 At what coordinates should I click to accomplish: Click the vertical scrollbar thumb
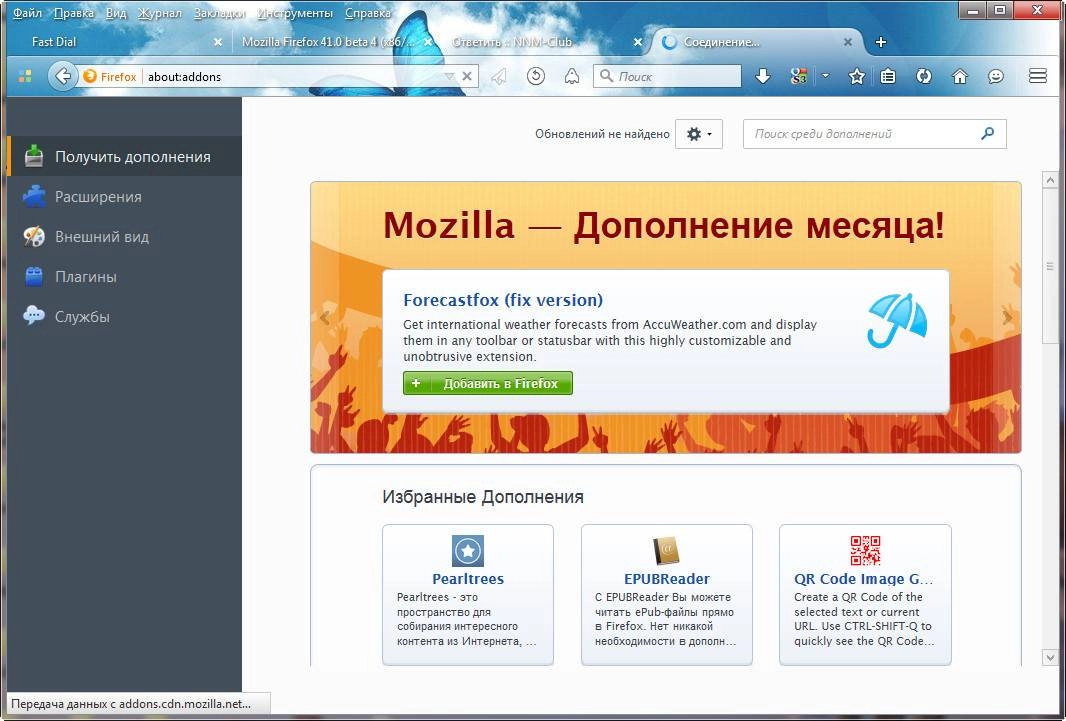pyautogui.click(x=1050, y=267)
